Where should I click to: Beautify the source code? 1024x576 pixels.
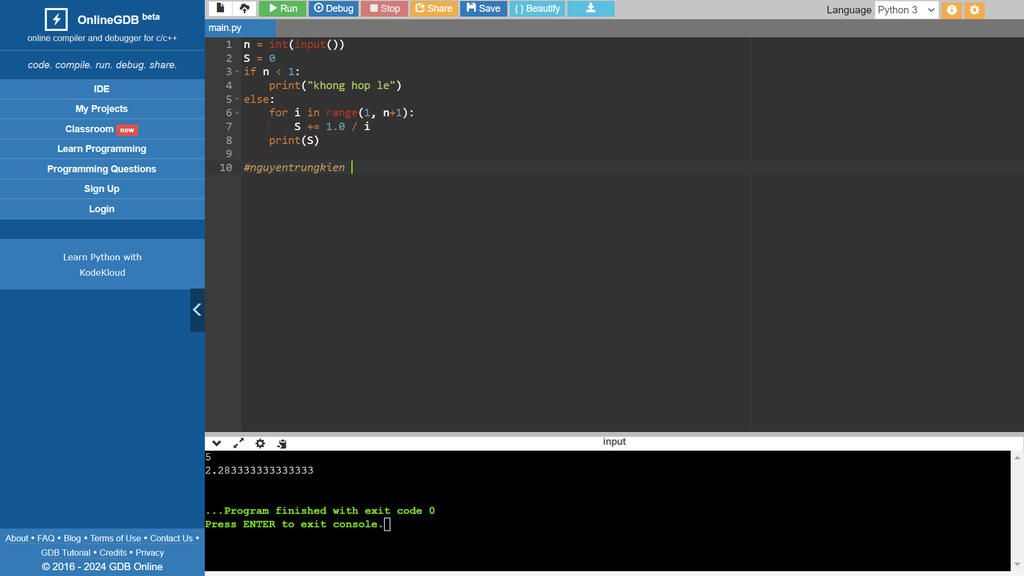(537, 8)
